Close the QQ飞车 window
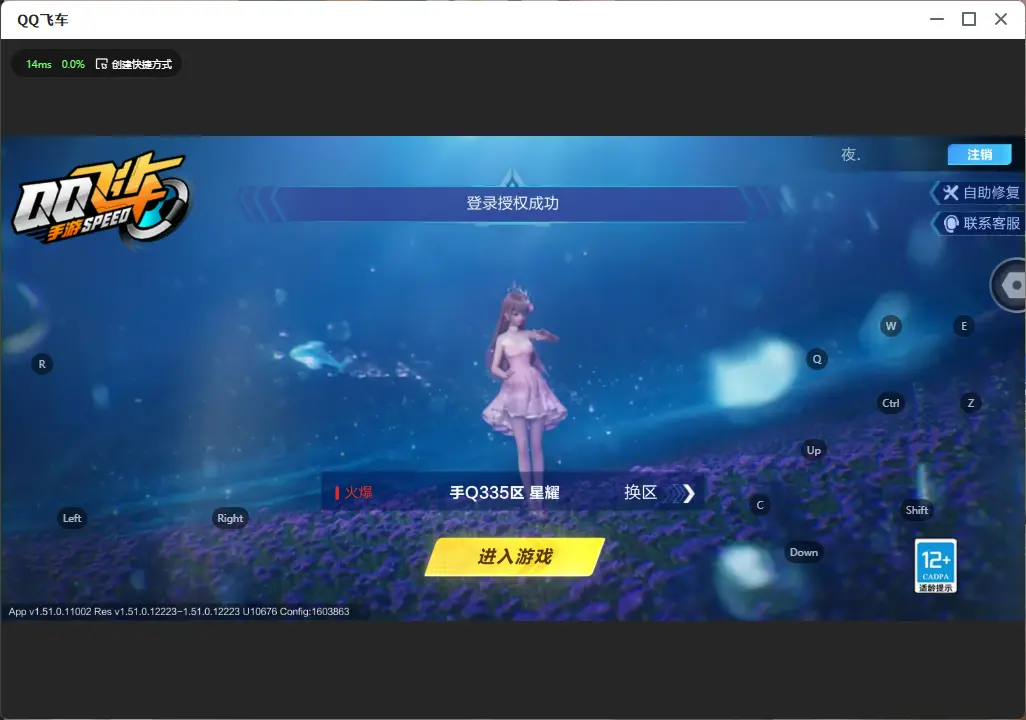 1001,20
